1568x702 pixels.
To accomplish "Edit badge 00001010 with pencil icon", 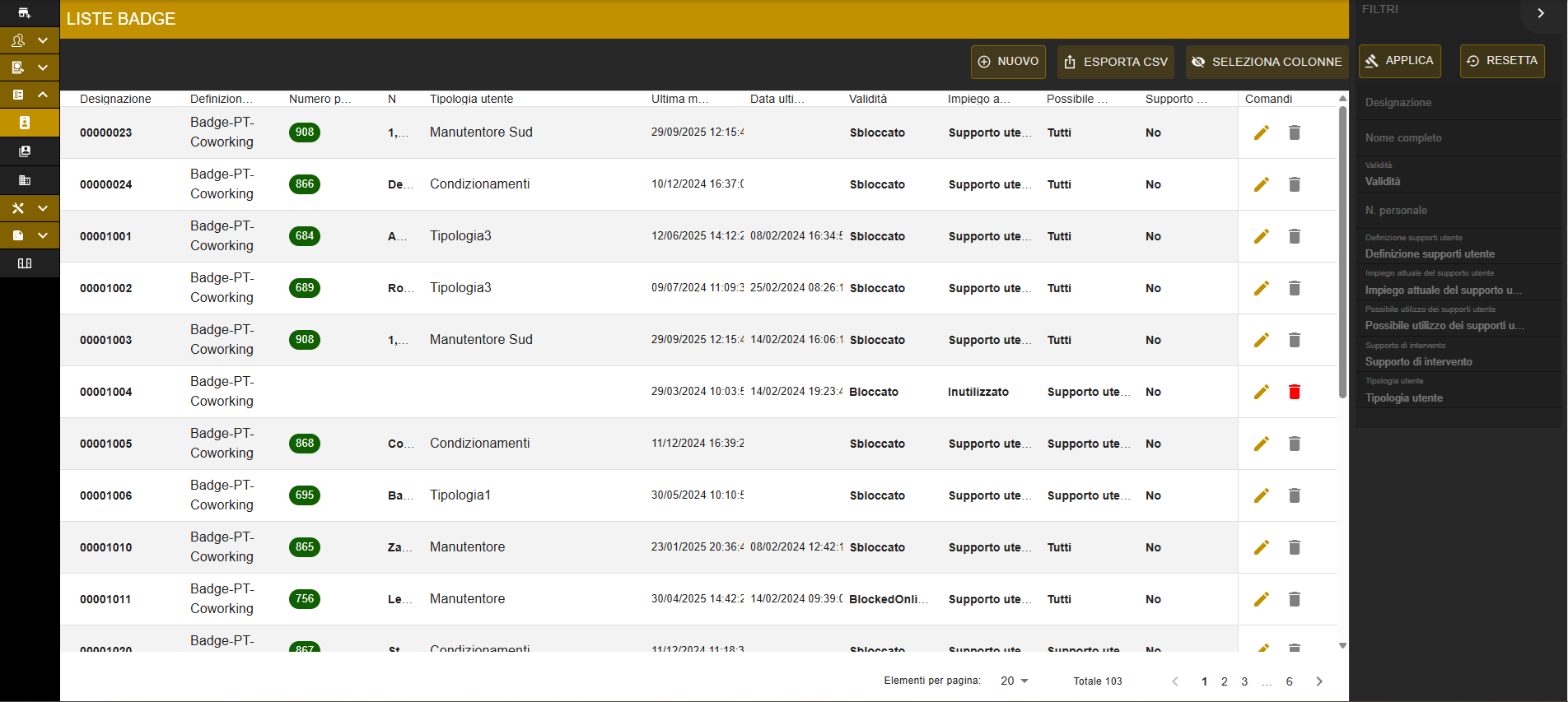I will point(1261,547).
